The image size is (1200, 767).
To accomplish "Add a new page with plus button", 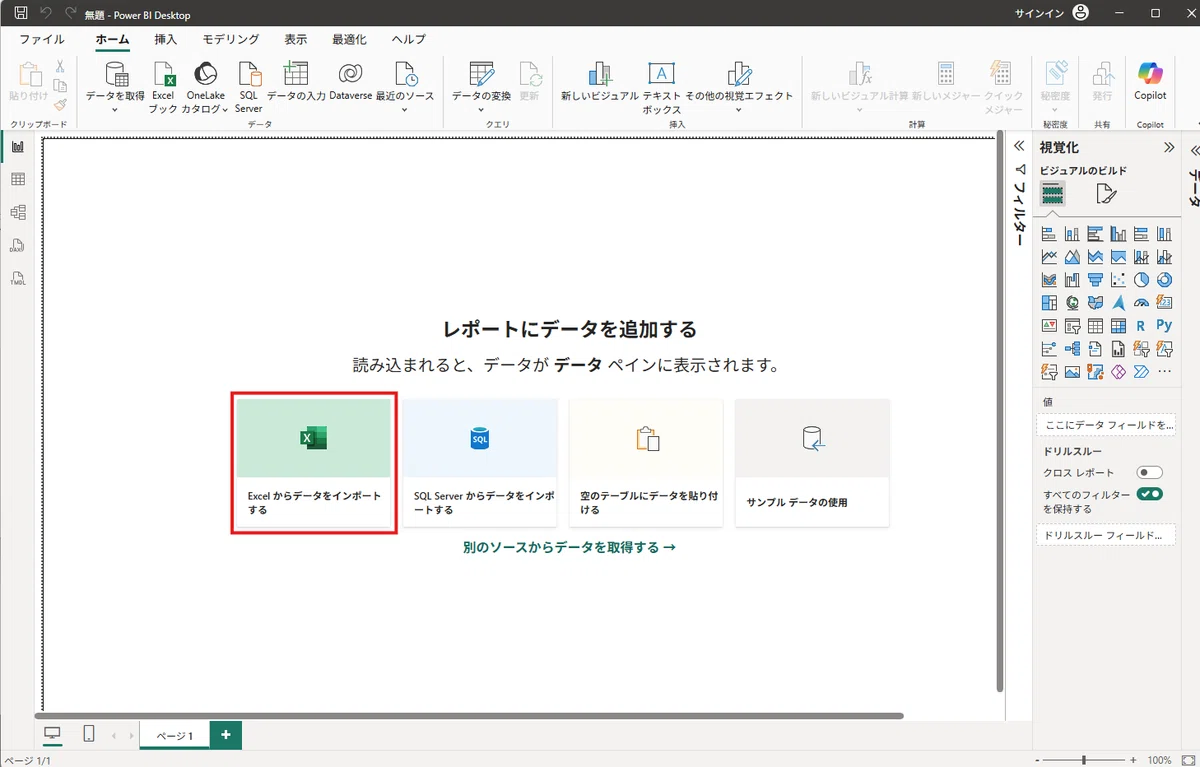I will (226, 734).
